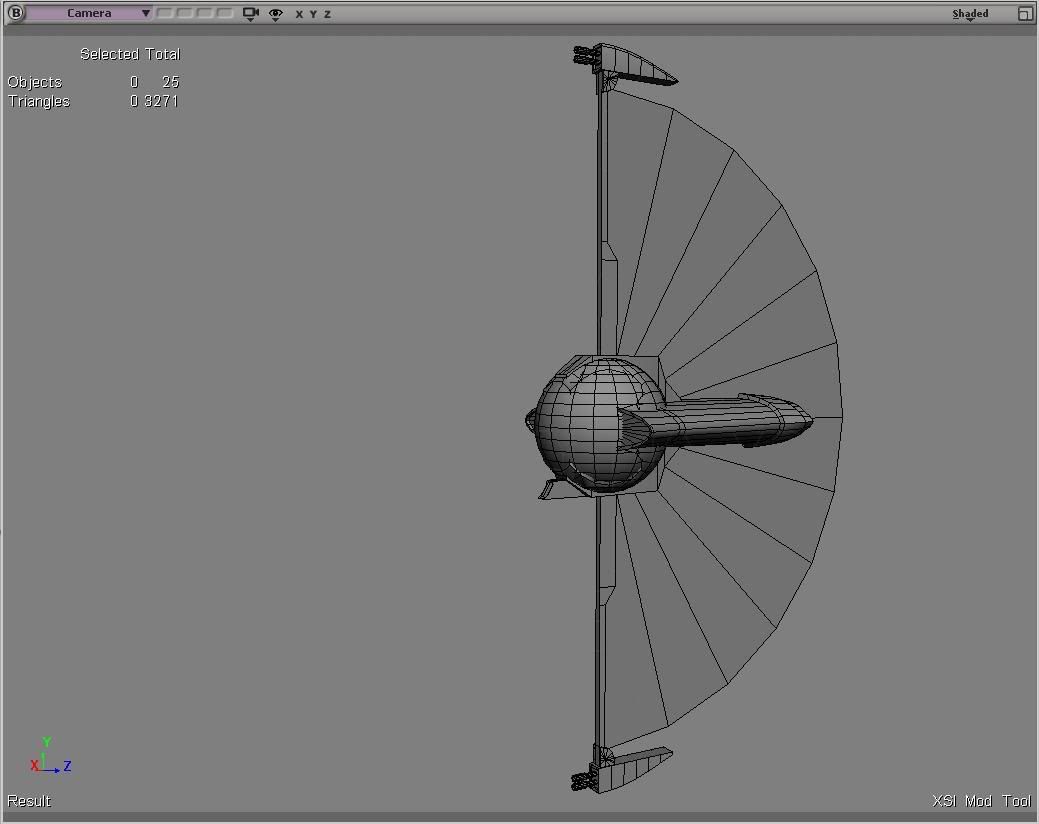This screenshot has width=1039, height=824.
Task: Click the Result label
Action: click(x=29, y=801)
